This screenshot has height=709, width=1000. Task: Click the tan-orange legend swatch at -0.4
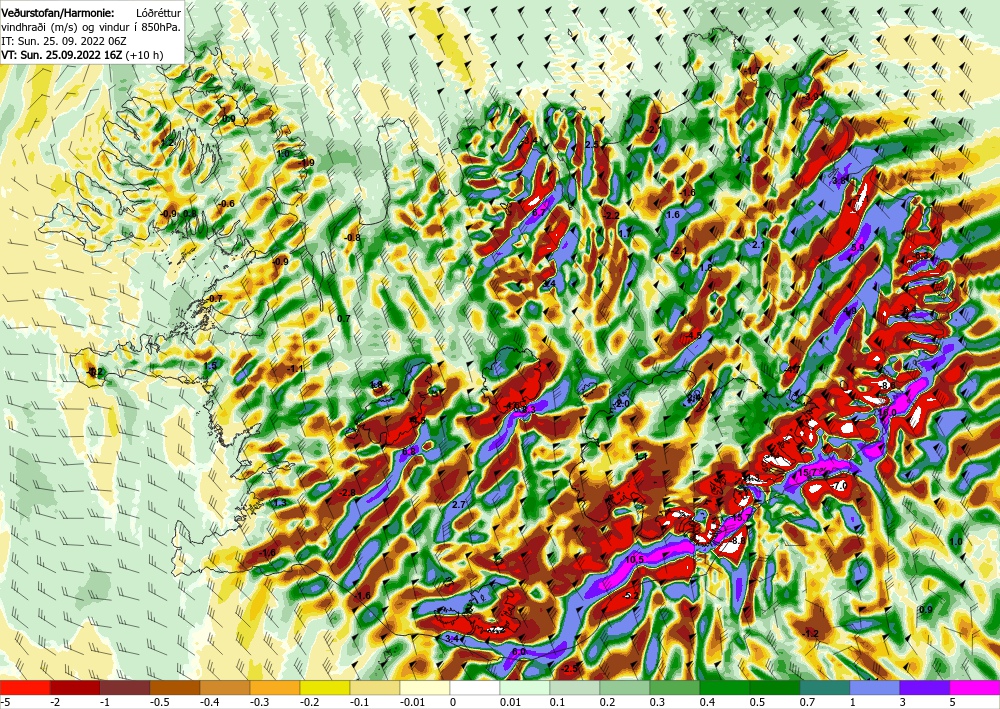225,688
